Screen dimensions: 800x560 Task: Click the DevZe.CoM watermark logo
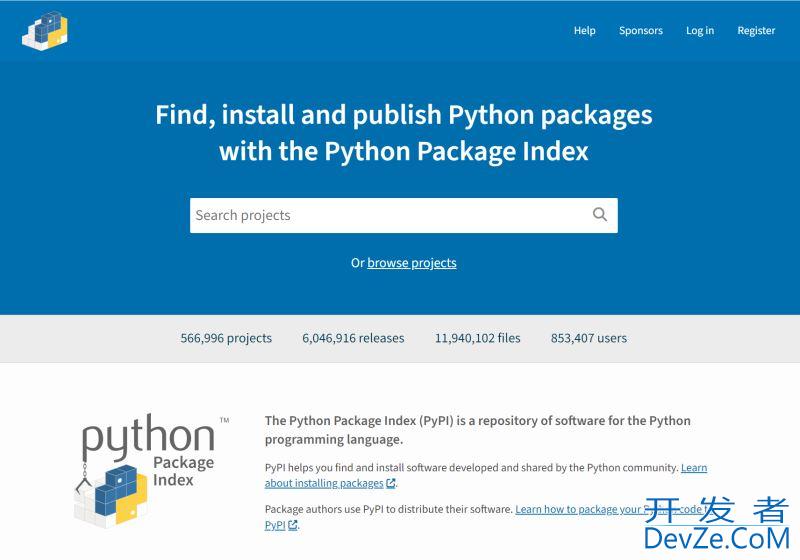[715, 525]
